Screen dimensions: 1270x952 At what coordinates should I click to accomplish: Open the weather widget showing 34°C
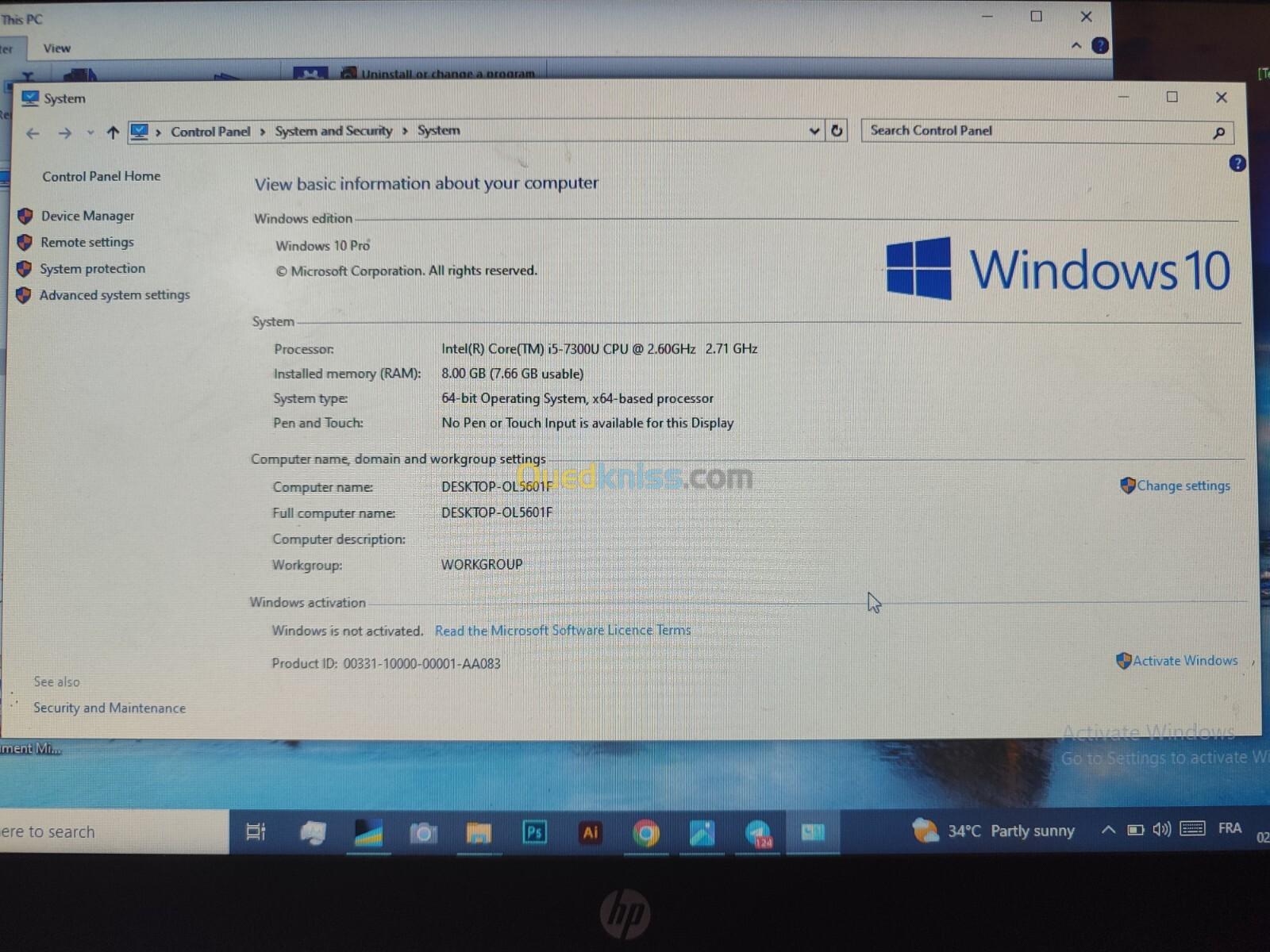[993, 831]
